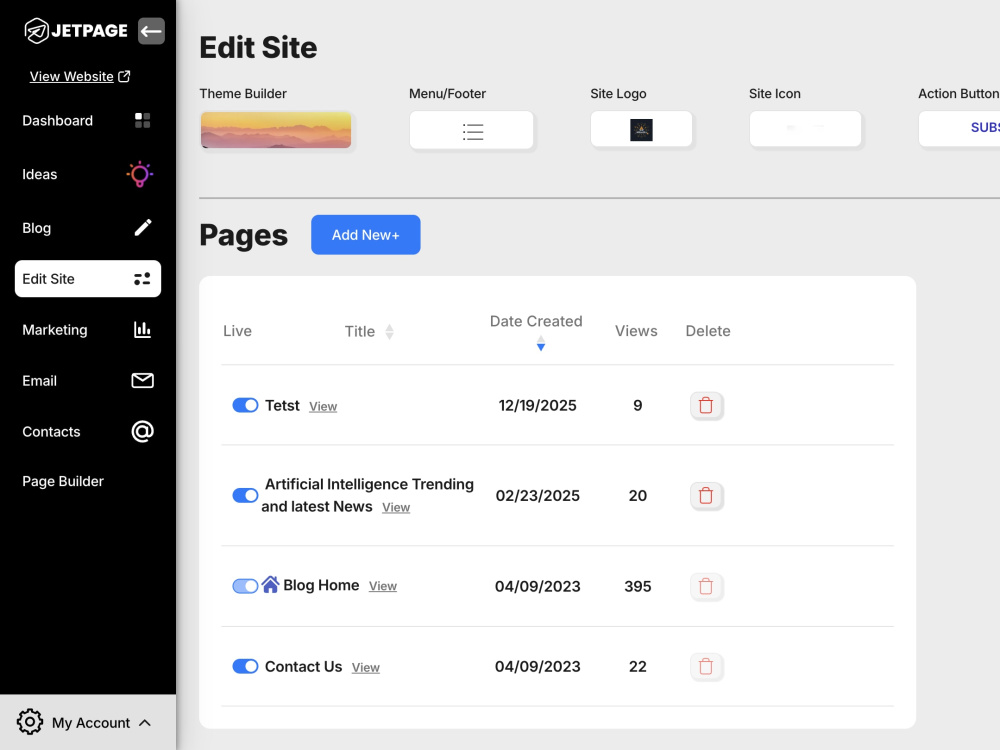Screen dimensions: 1000x750
Task: Click the 395 views value
Action: [x=637, y=586]
